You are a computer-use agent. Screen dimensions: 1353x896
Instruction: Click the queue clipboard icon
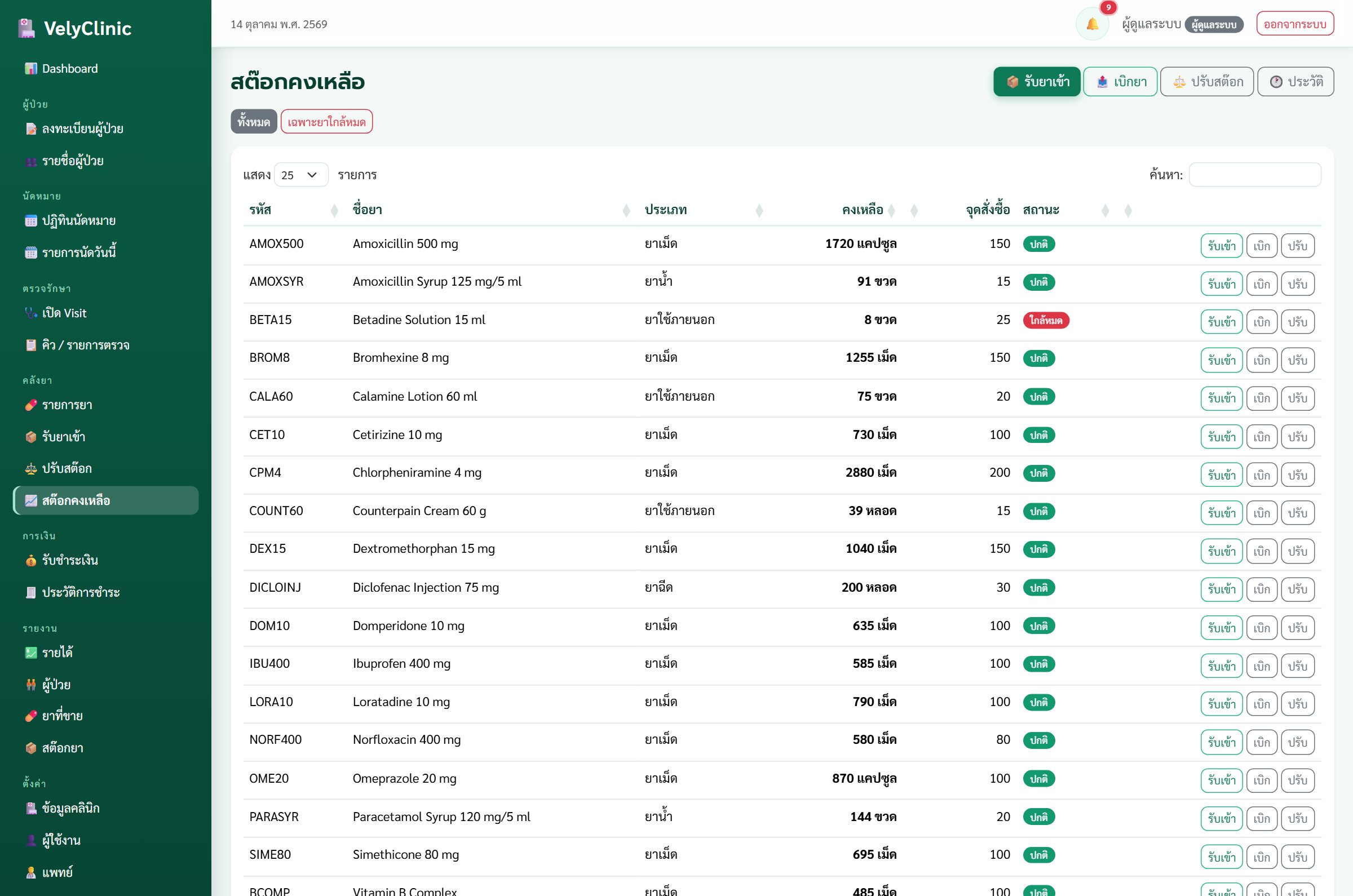pyautogui.click(x=31, y=345)
